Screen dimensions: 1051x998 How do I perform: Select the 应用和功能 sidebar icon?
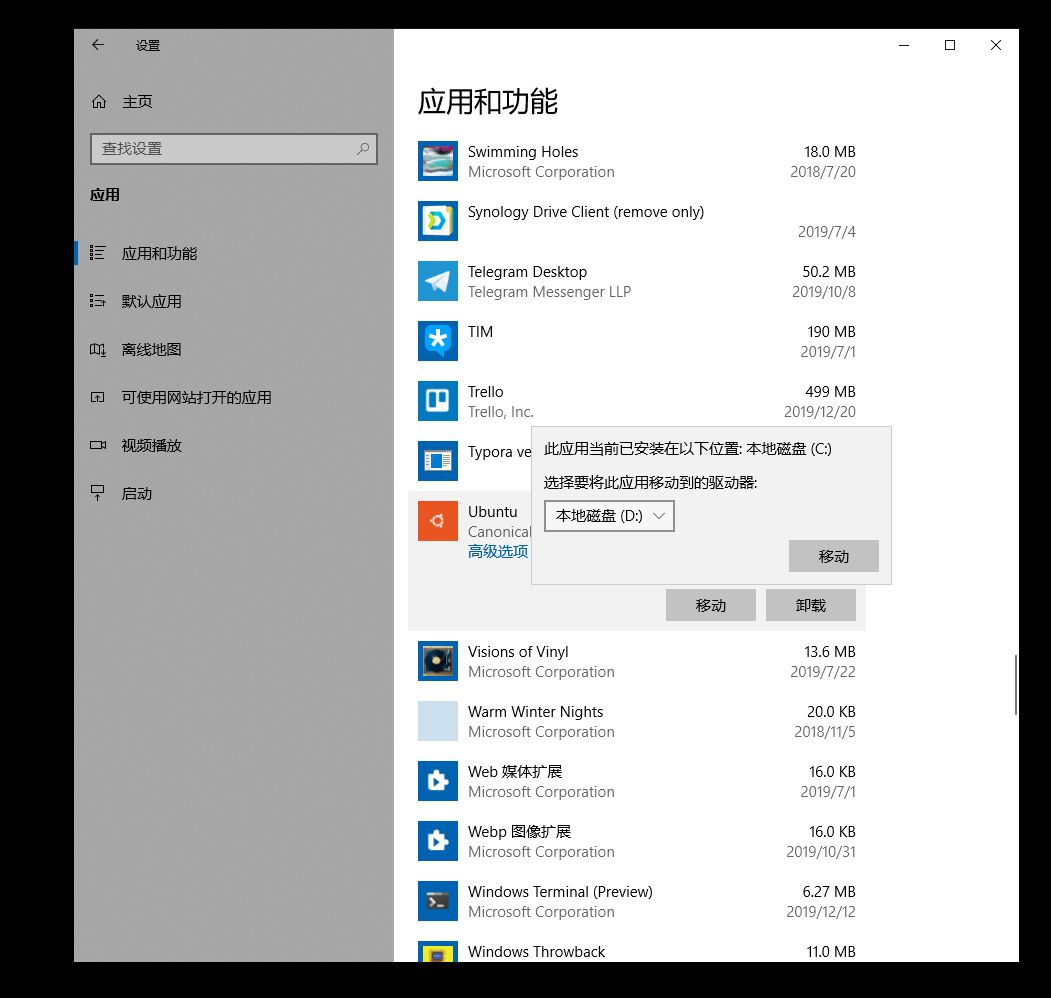coord(98,253)
